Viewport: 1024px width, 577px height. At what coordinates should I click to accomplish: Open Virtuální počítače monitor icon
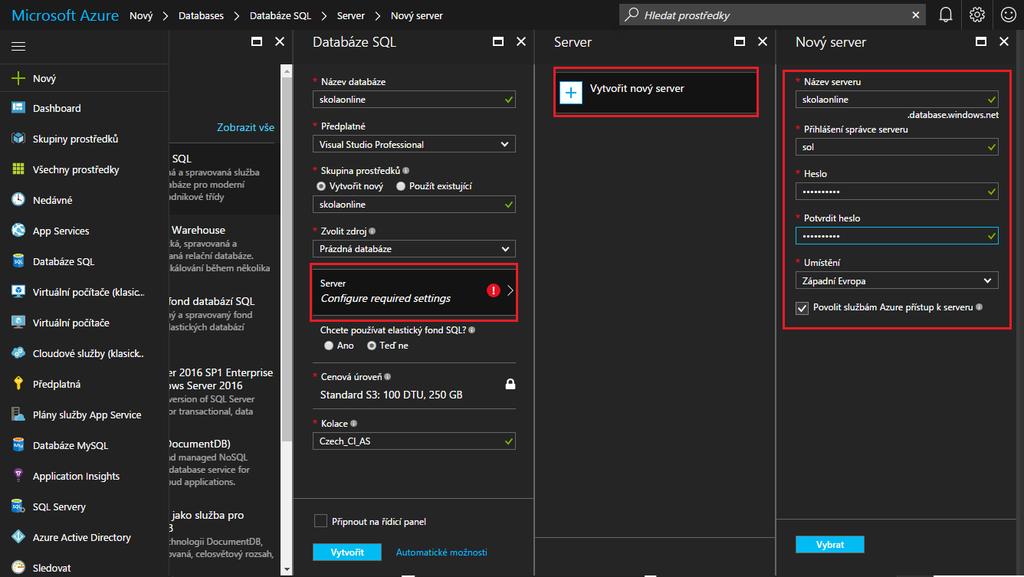tap(18, 322)
